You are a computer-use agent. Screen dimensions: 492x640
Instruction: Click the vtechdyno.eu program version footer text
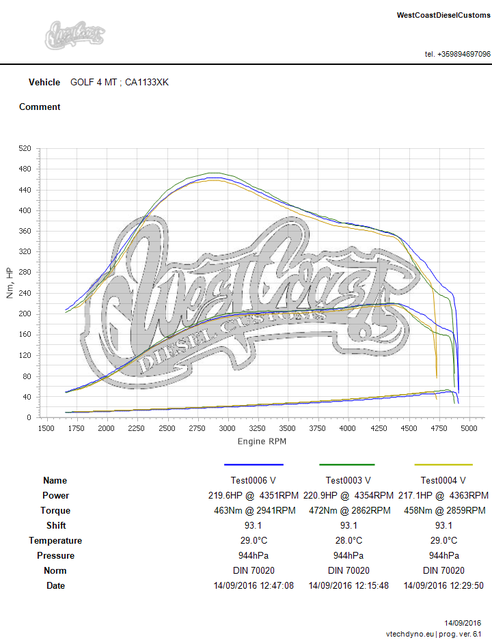click(434, 634)
